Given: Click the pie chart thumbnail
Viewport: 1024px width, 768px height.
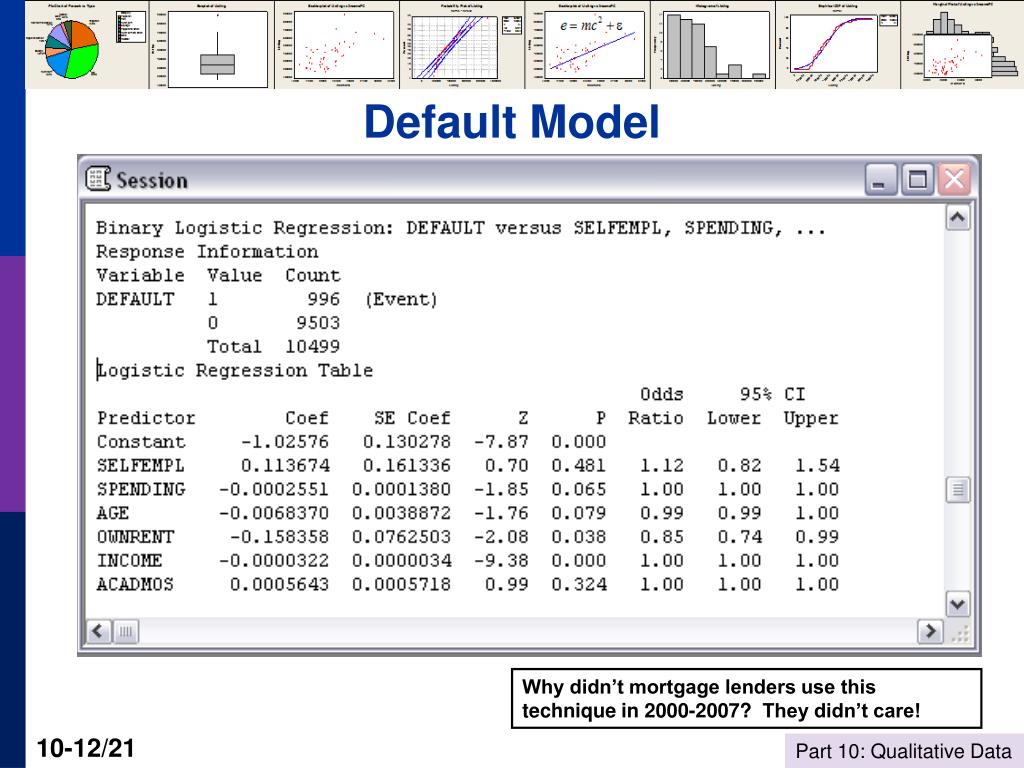Looking at the screenshot, I should click(x=87, y=44).
